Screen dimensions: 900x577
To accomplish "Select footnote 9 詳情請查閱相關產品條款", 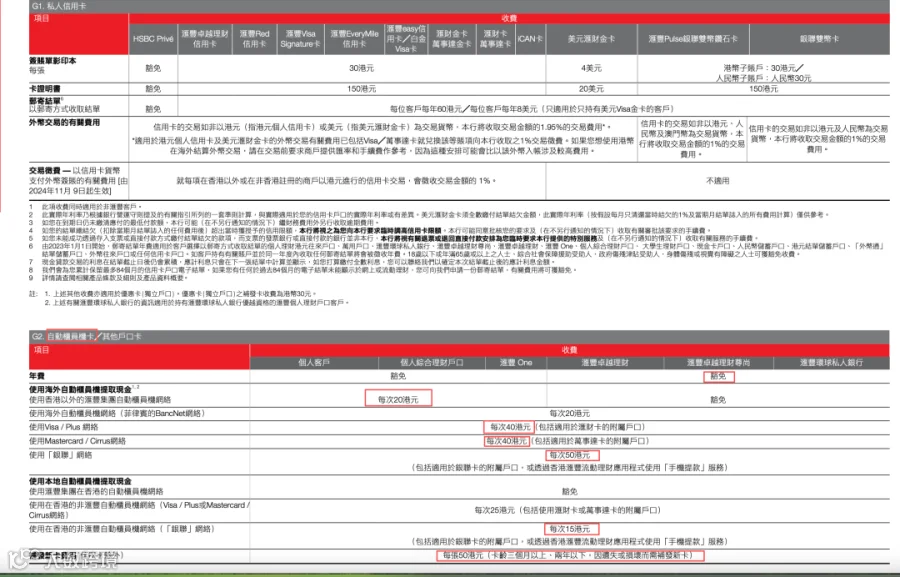I will tap(109, 278).
